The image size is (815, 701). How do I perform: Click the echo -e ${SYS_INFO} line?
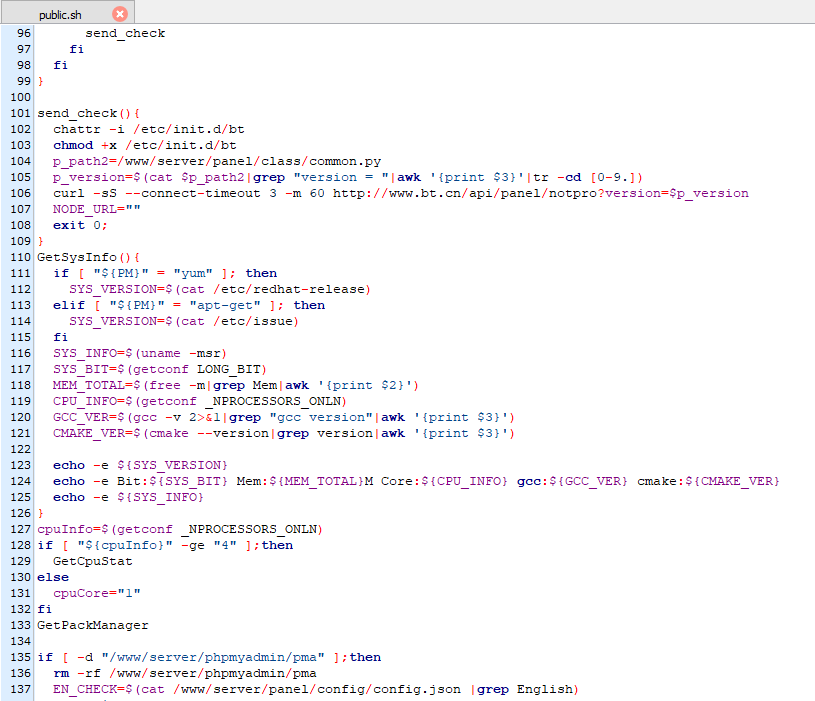(128, 497)
